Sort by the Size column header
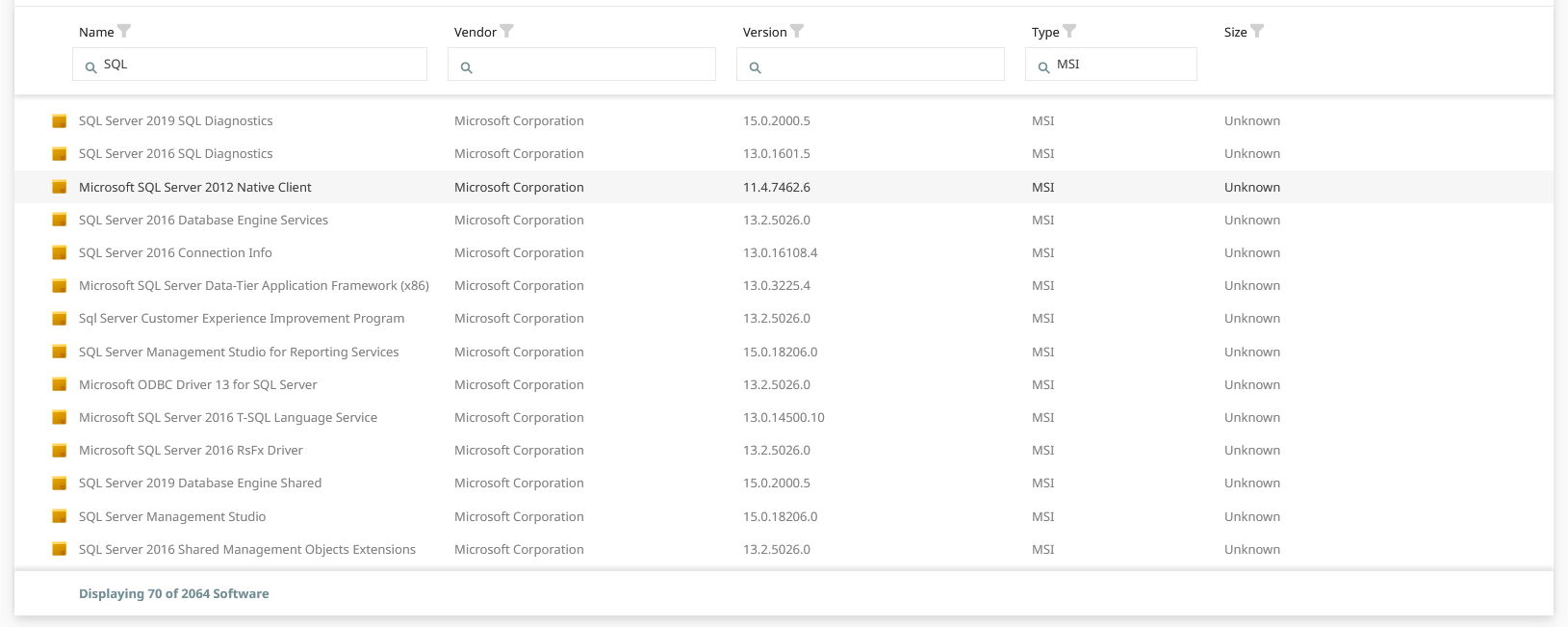This screenshot has width=1568, height=627. coord(1235,33)
